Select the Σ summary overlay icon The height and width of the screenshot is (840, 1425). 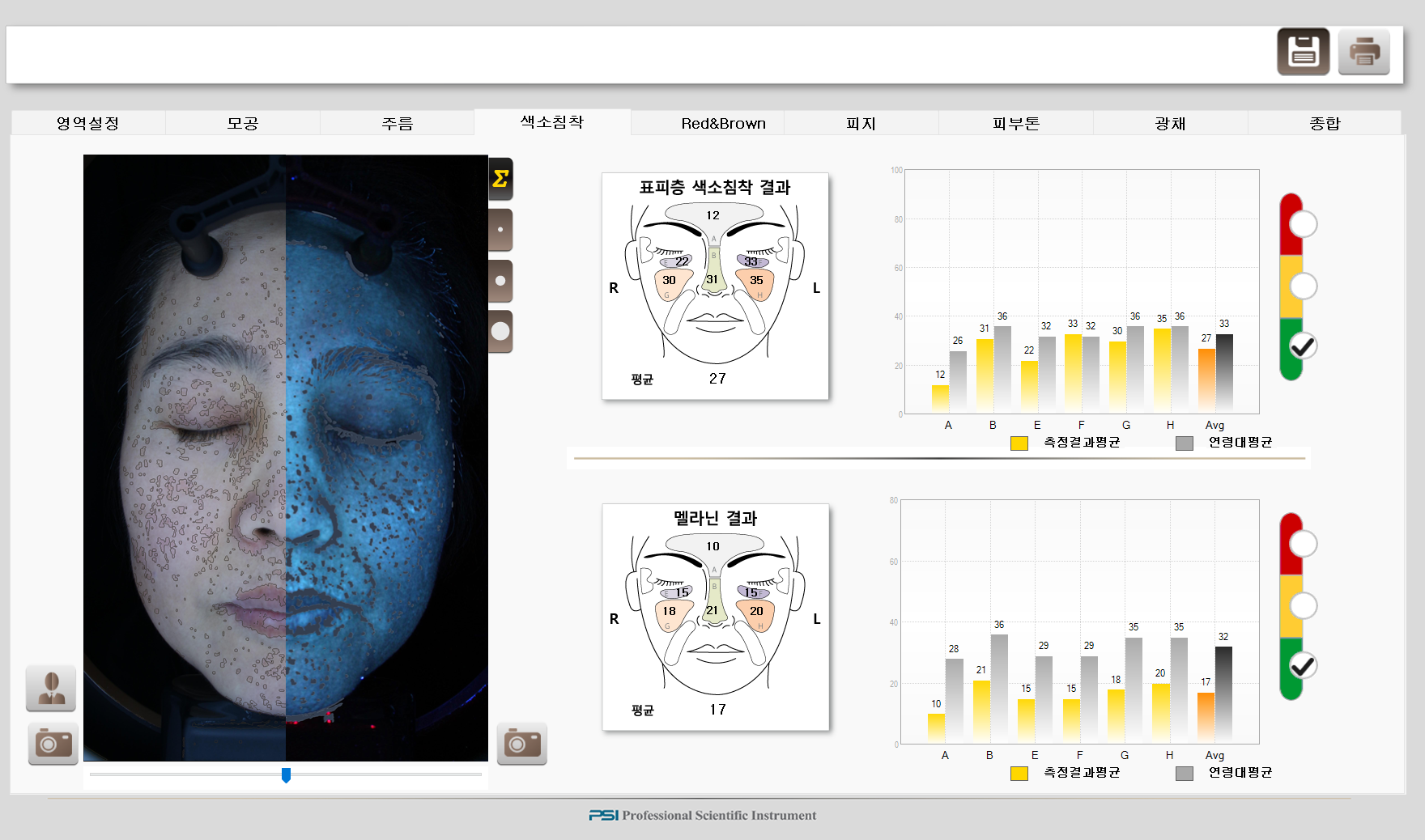500,178
